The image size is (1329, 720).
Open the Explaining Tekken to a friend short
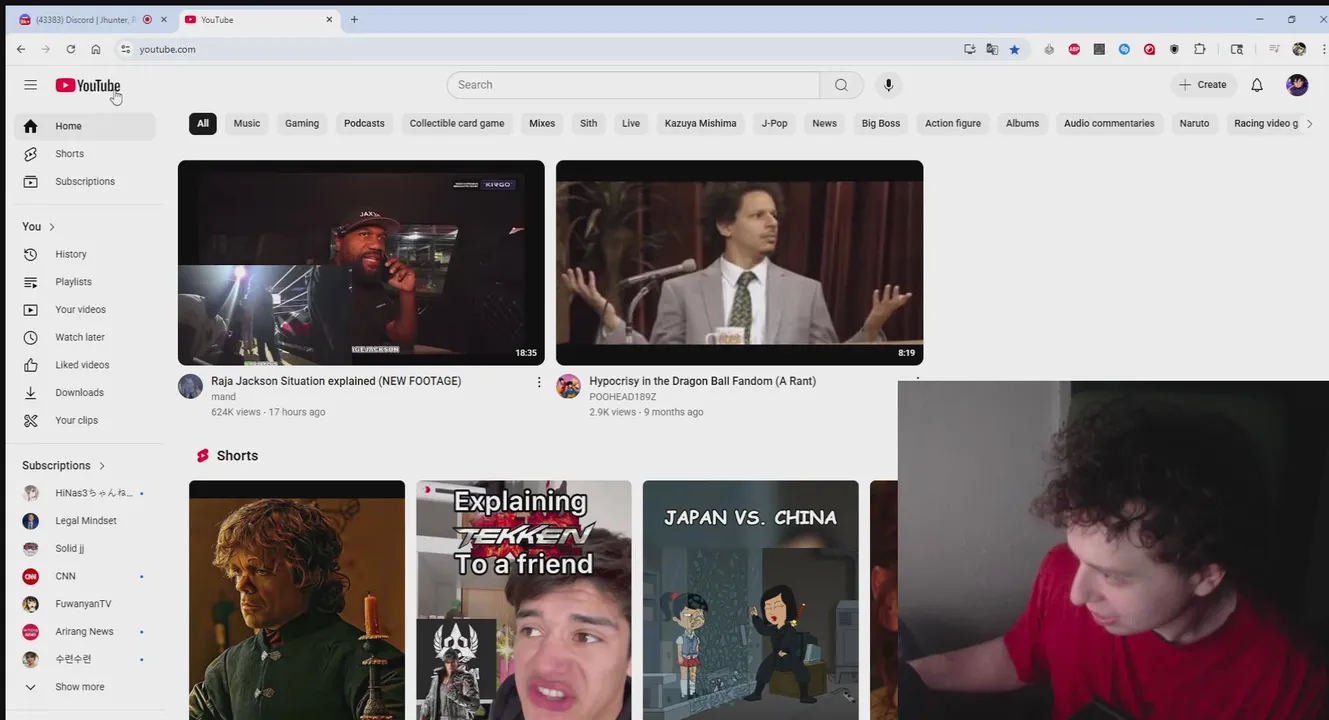tap(524, 600)
